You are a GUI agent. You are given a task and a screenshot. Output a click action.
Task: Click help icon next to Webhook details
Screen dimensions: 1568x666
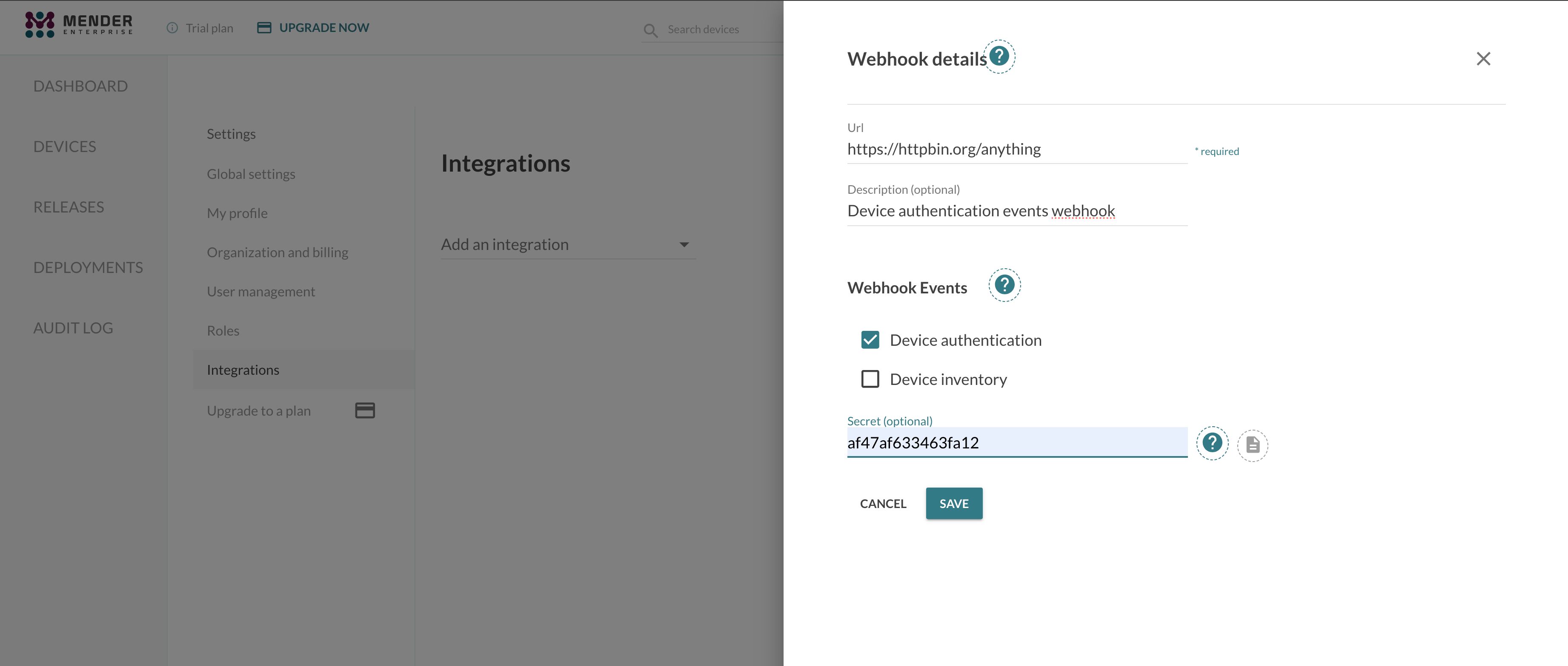point(999,57)
